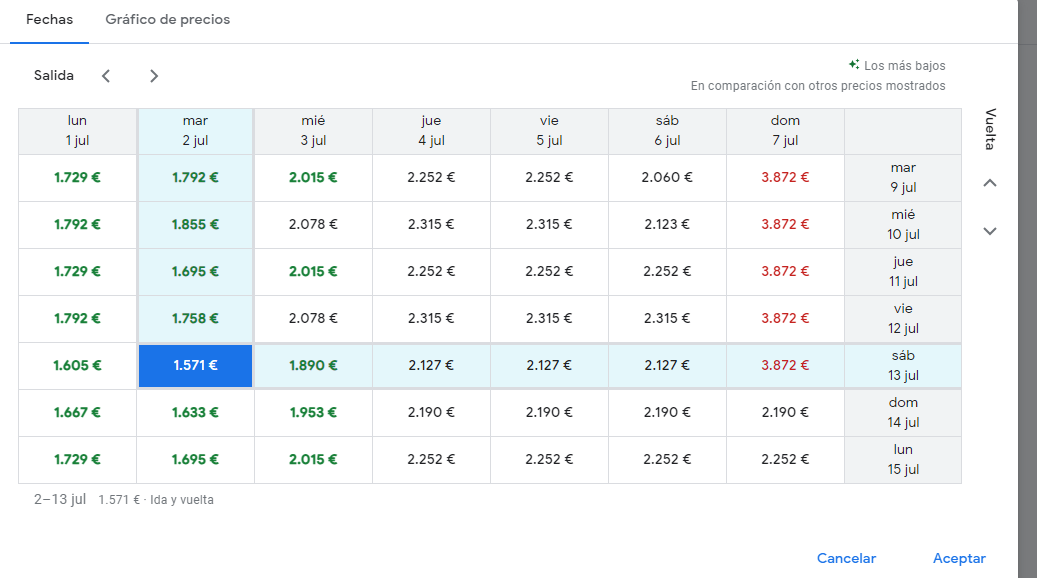
Task: Pick 2.252 € for 6 jul – 15 jul
Action: click(x=667, y=460)
